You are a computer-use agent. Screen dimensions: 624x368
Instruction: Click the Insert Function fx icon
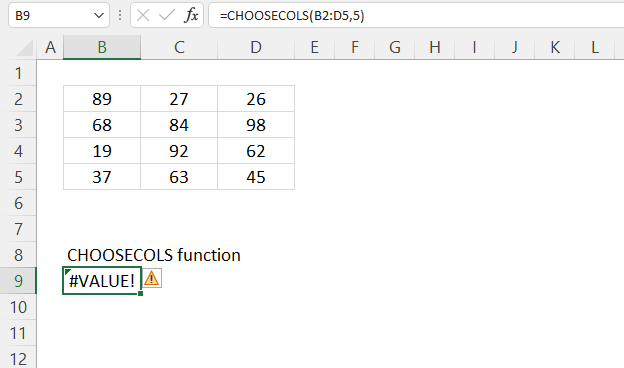coord(191,16)
